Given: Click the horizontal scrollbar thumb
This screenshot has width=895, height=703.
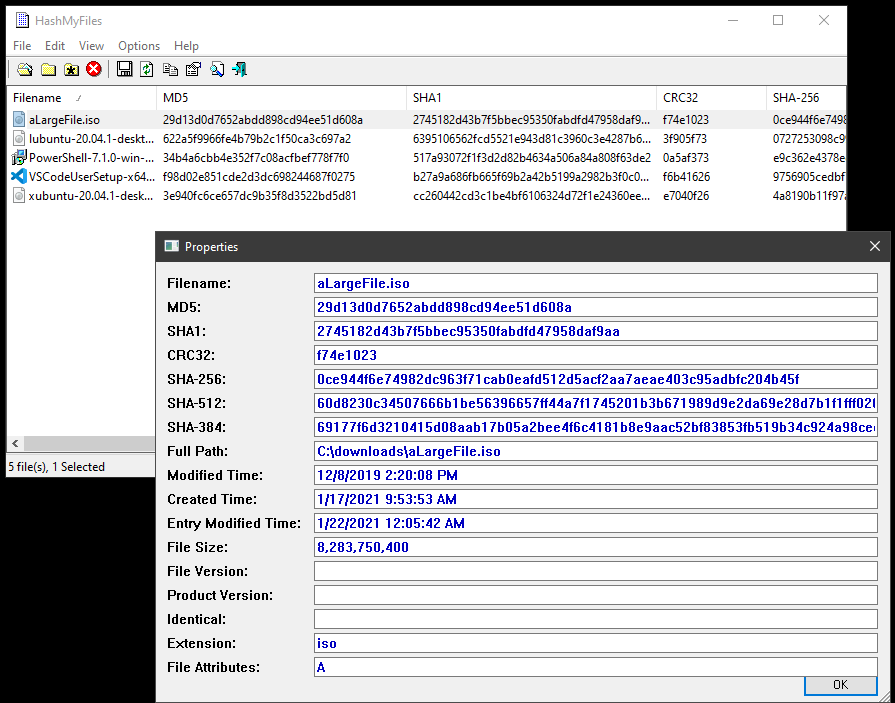Looking at the screenshot, I should tap(90, 443).
